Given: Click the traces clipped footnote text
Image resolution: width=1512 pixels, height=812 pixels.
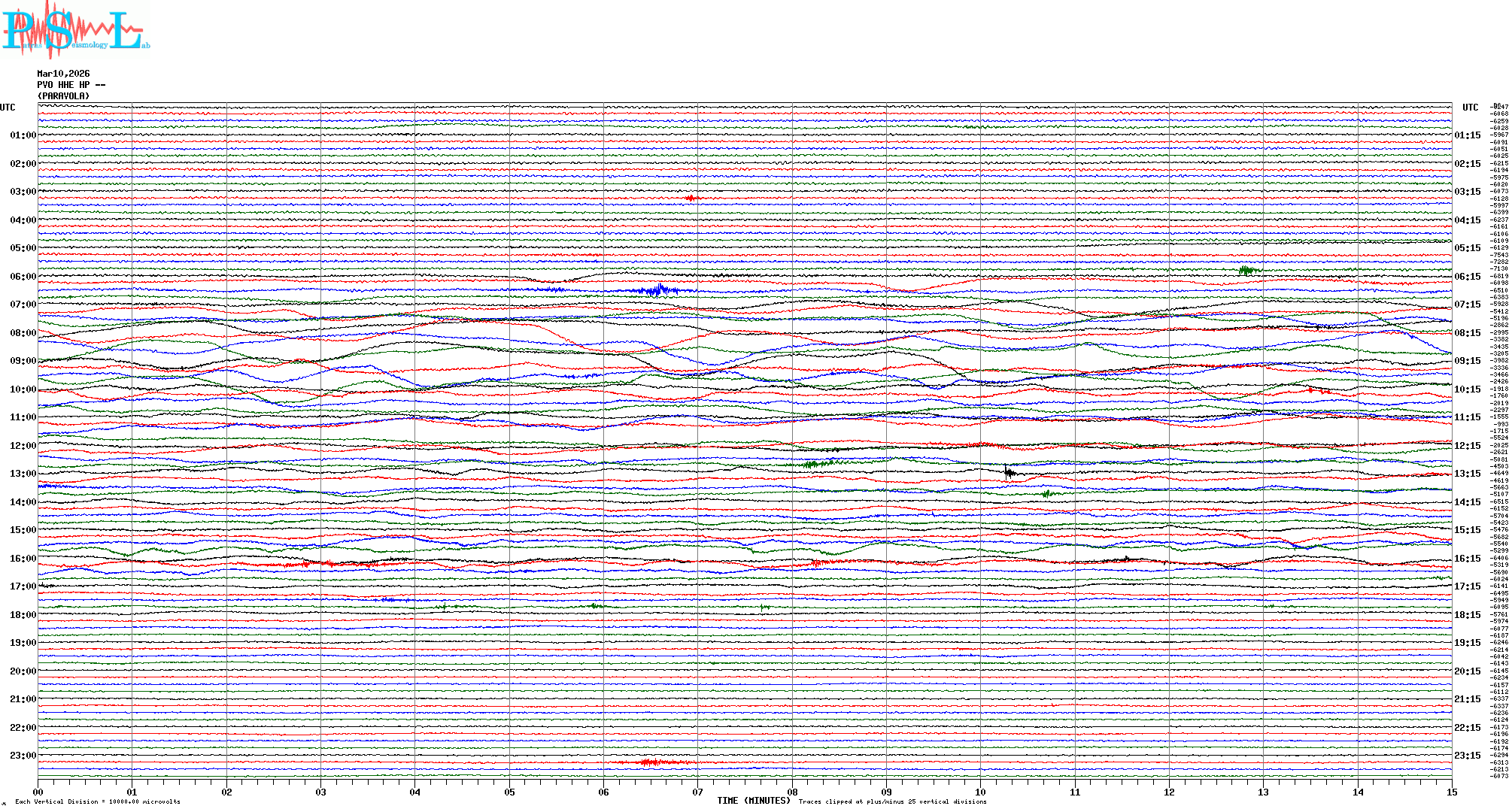Looking at the screenshot, I should (x=892, y=801).
